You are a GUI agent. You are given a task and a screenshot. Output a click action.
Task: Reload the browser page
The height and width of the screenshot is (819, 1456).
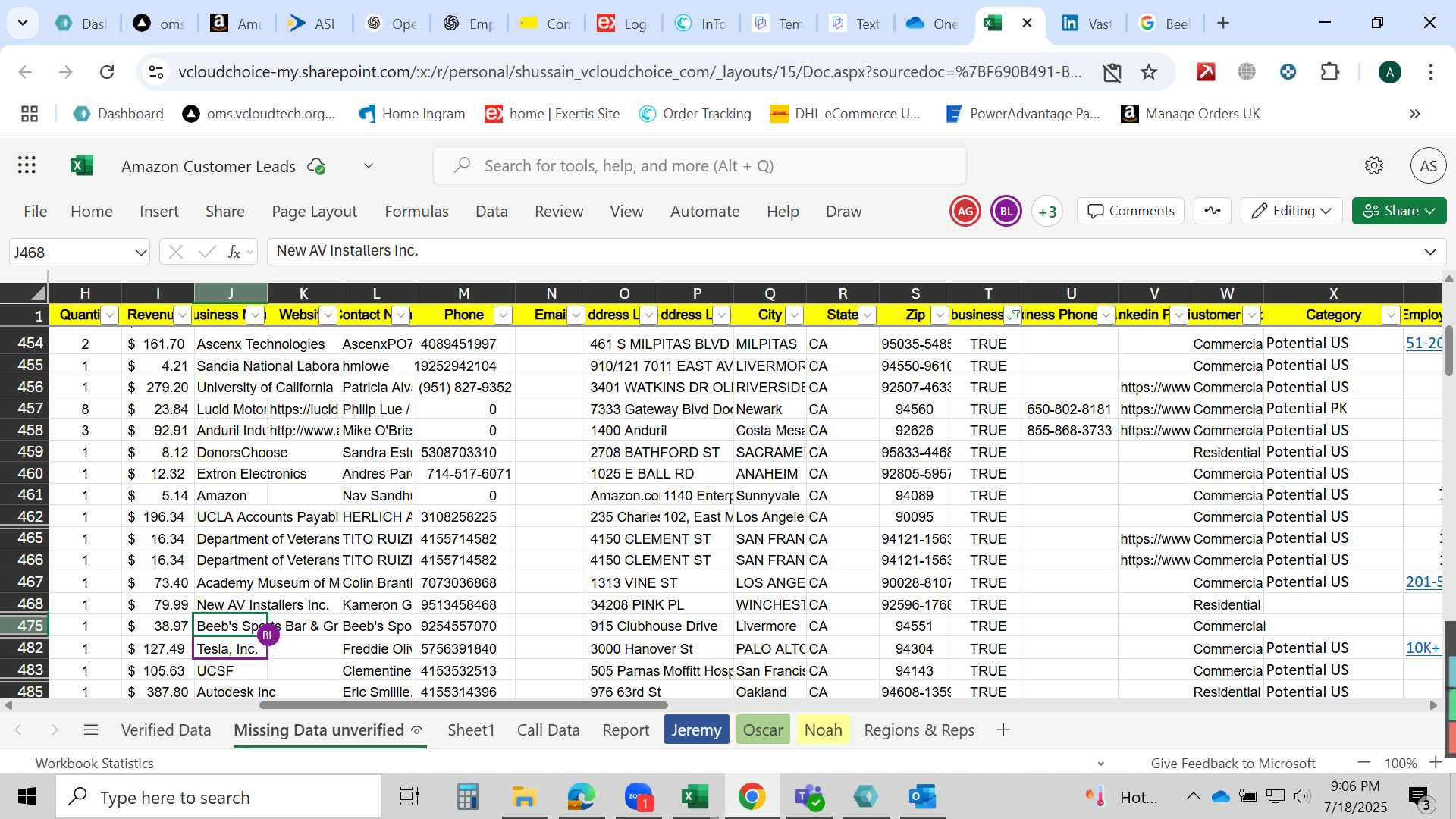coord(107,72)
